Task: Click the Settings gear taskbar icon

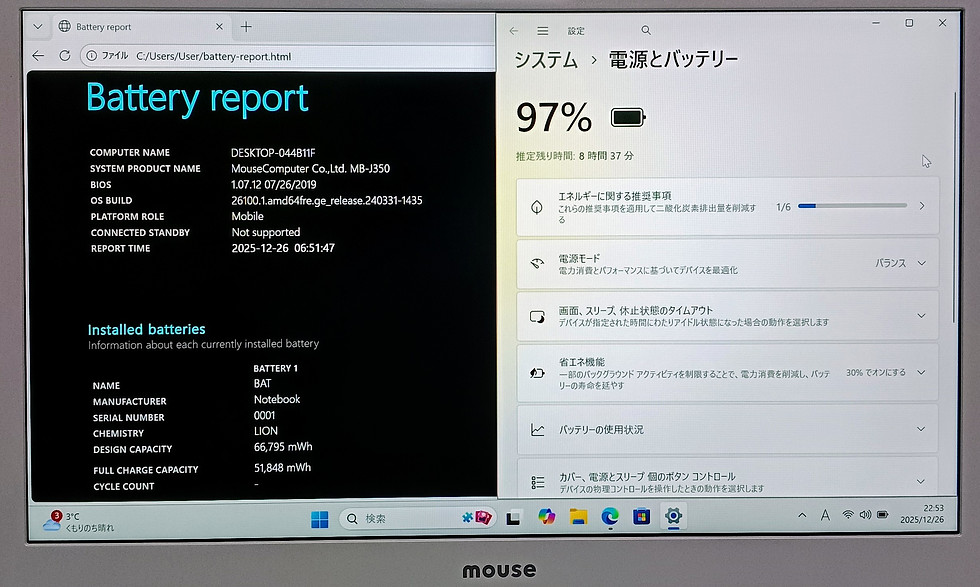Action: point(673,516)
